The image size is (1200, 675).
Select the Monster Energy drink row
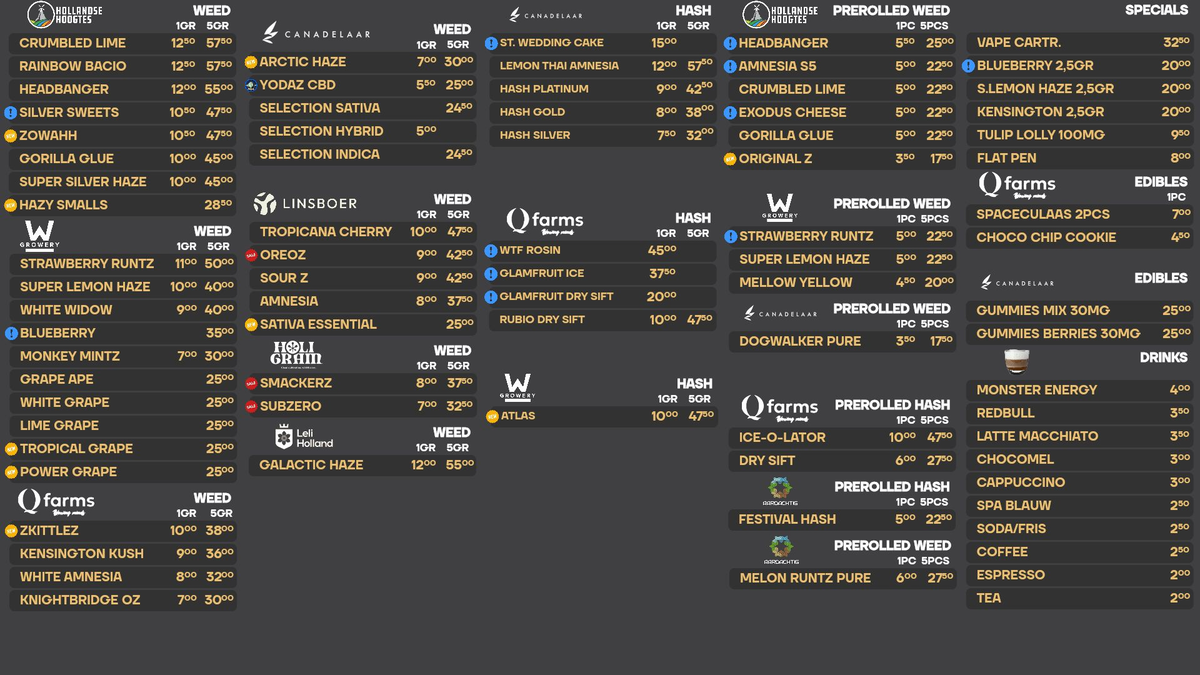[1081, 390]
